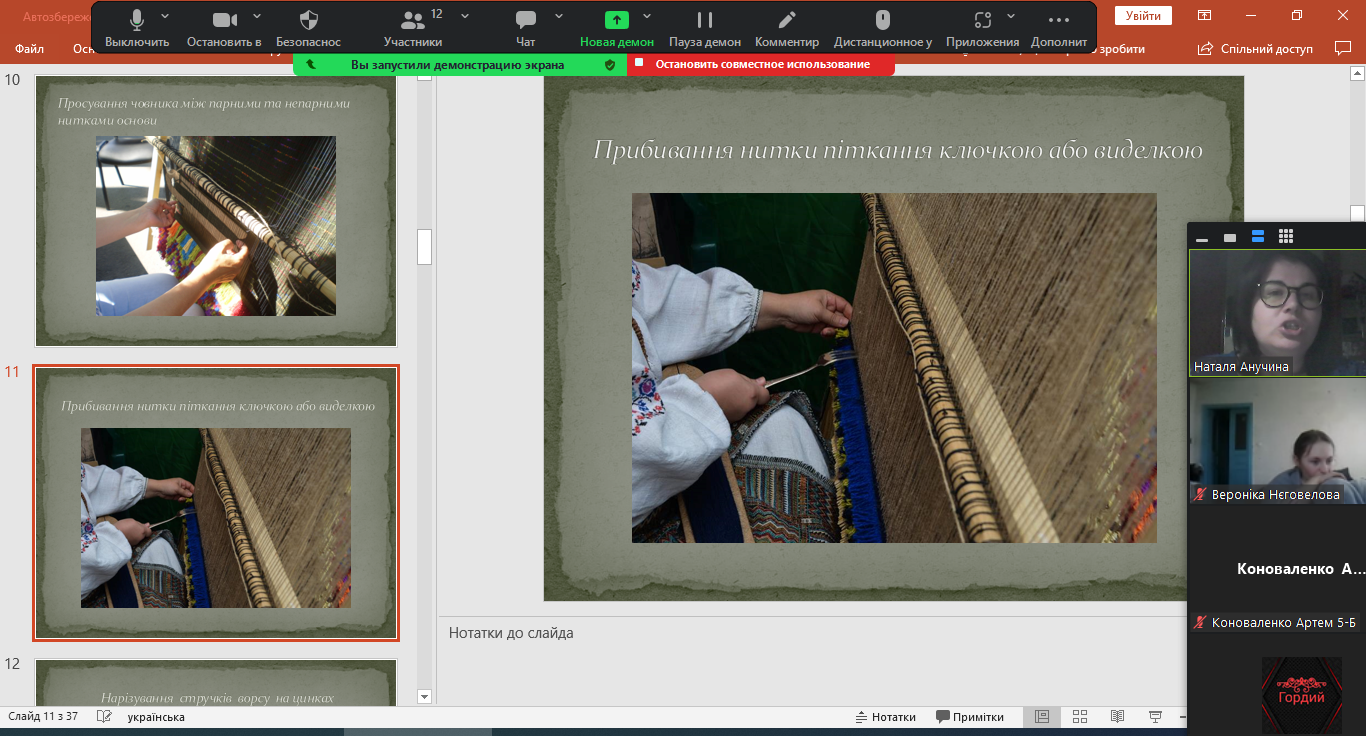Viewport: 1366px width, 736px height.
Task: Open remote control mouse options
Action: click(x=883, y=27)
